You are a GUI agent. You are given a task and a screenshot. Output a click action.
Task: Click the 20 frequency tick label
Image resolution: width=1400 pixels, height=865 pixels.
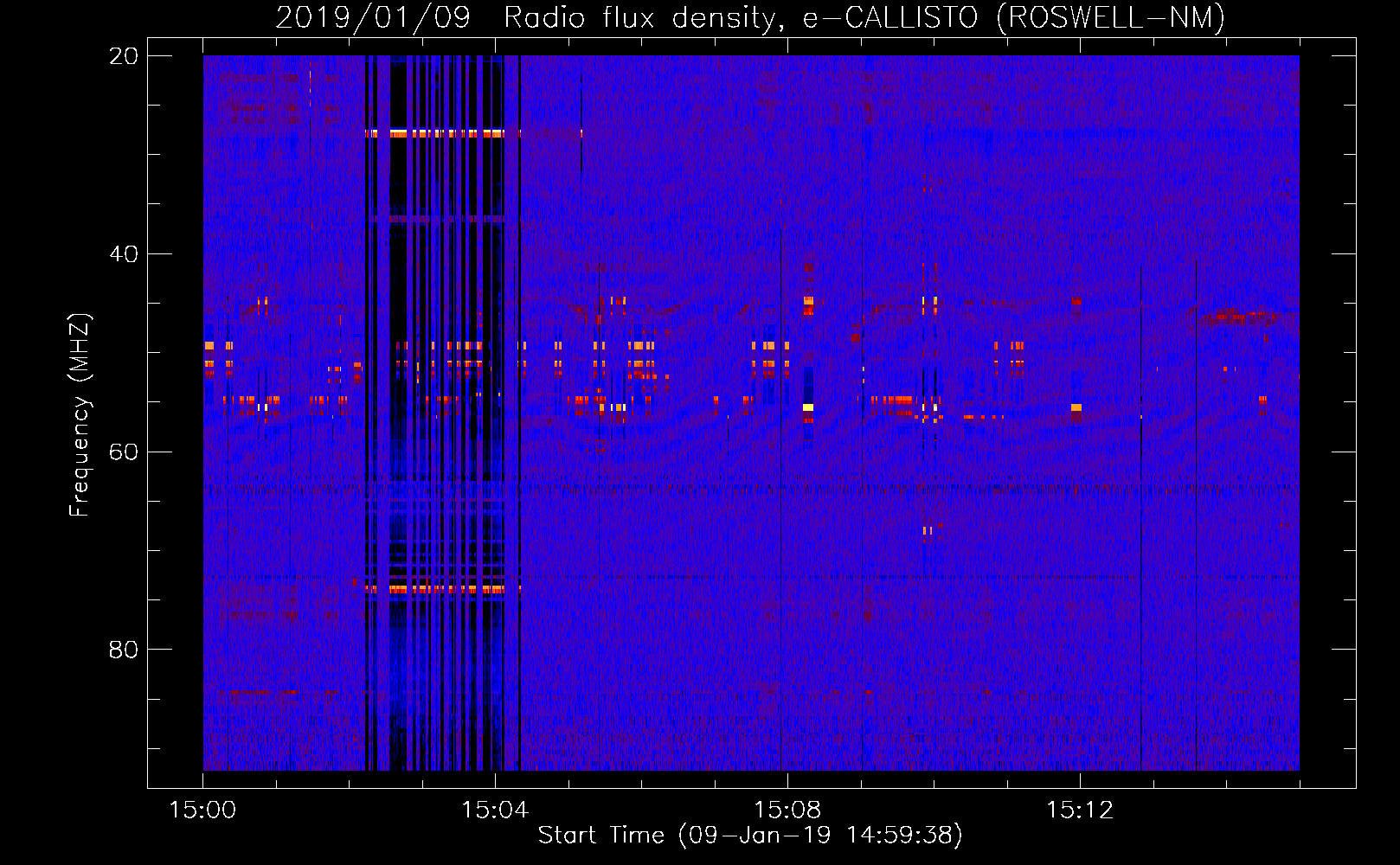124,56
